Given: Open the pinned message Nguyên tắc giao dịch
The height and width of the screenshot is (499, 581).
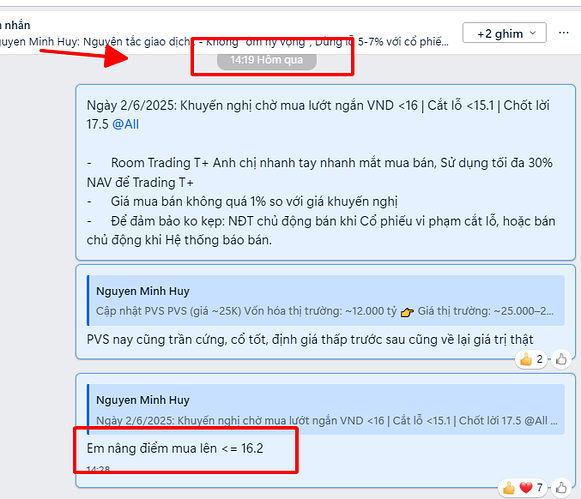Looking at the screenshot, I should (224, 41).
